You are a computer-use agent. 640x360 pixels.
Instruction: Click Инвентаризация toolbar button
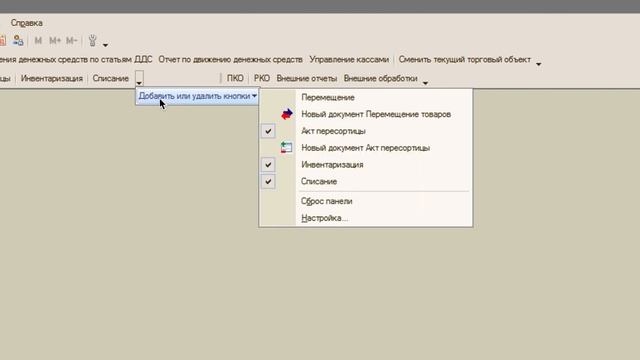51,78
